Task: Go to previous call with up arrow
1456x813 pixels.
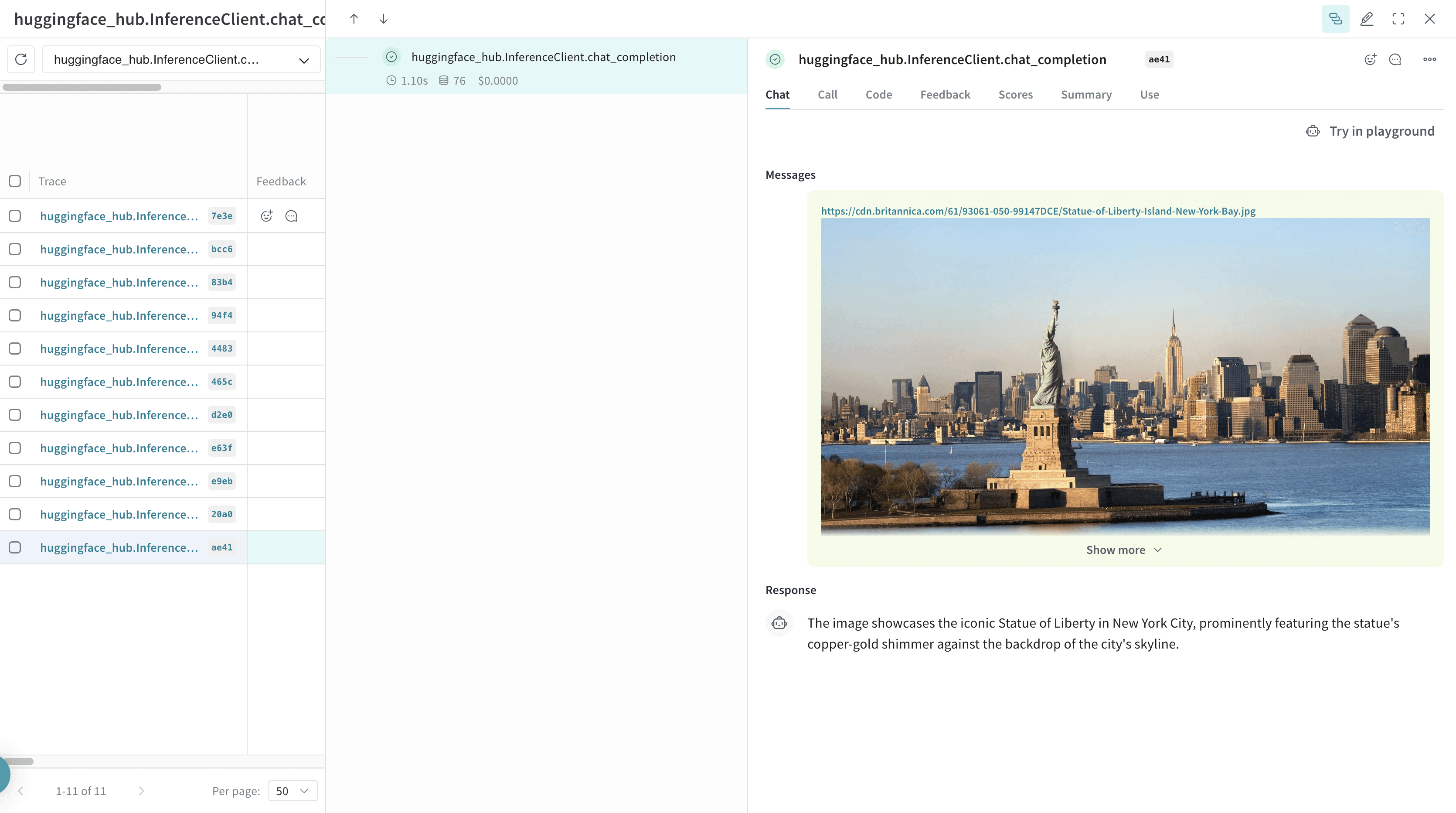Action: pos(354,19)
